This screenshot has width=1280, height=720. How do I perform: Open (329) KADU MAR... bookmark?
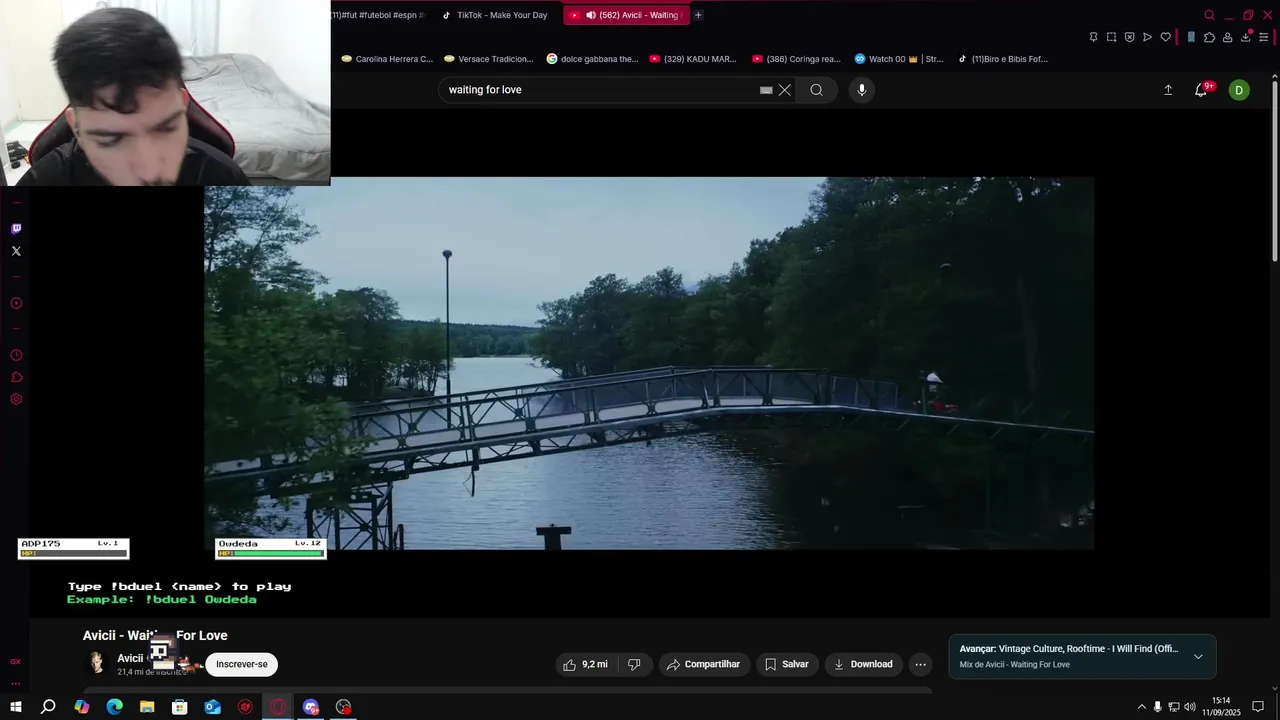[693, 59]
